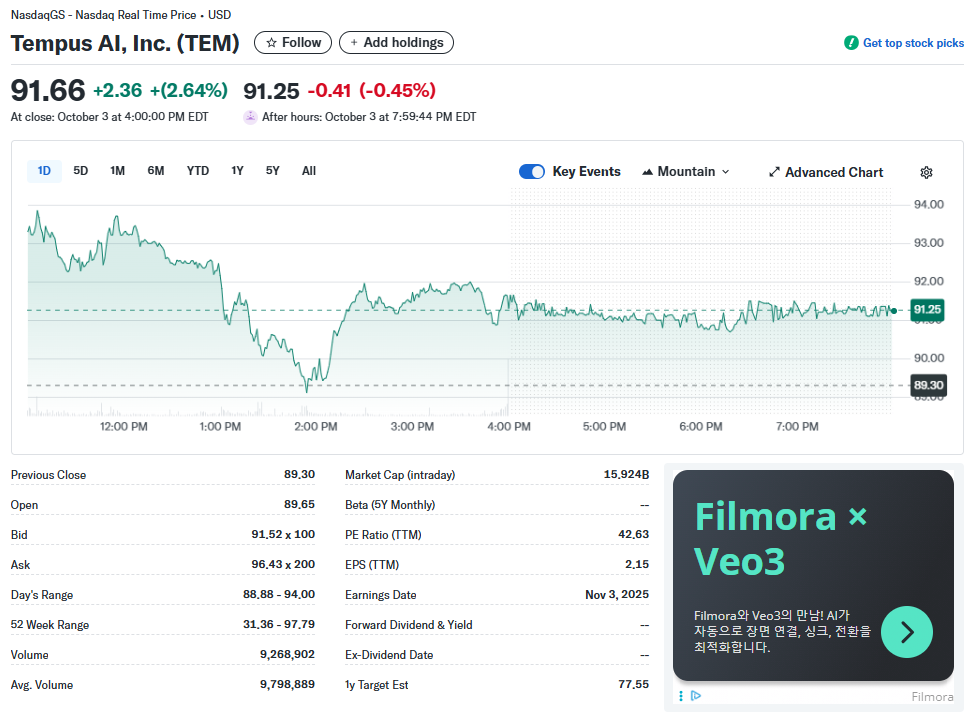
Task: Click Day's Range value 88.88 - 94.00
Action: [279, 594]
